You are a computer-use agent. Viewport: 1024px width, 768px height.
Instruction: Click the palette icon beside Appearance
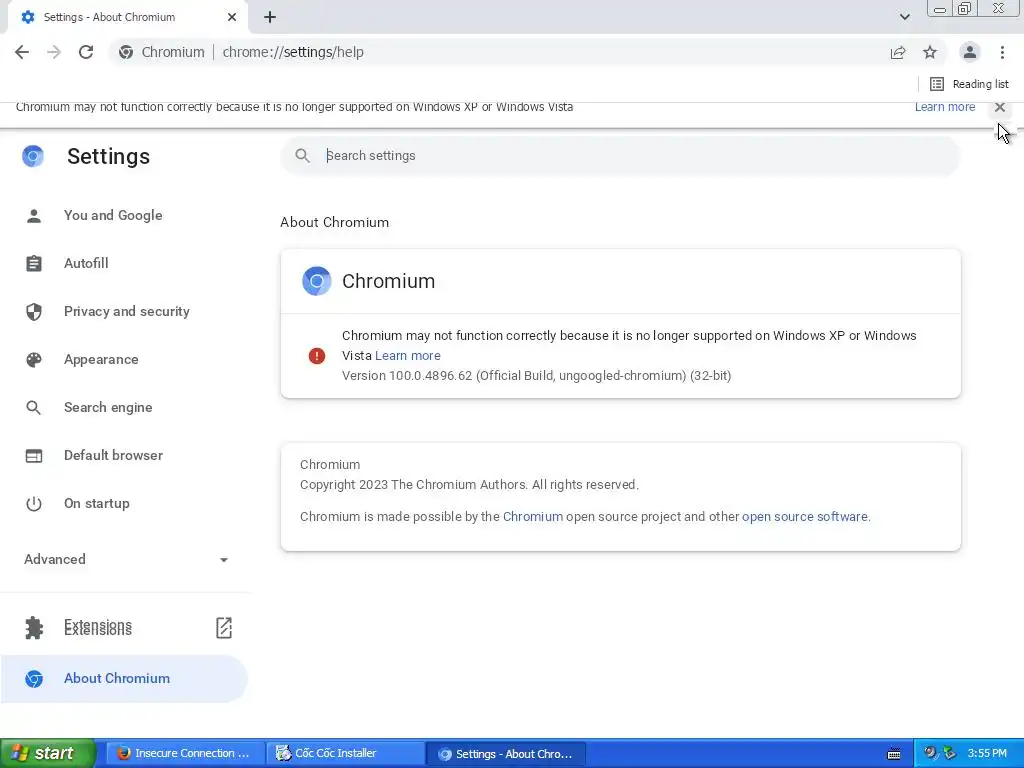click(x=34, y=360)
